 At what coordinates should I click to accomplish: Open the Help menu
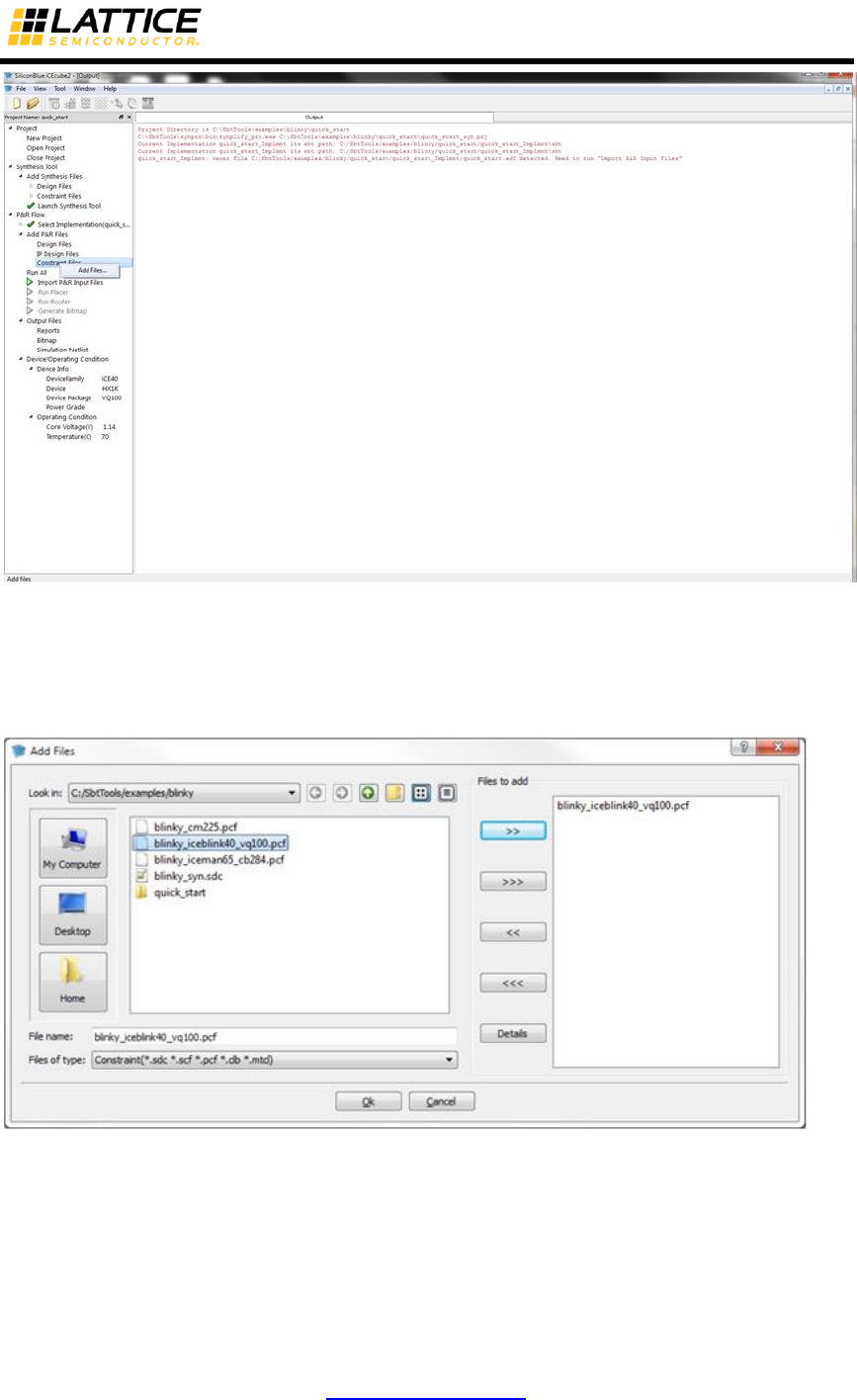[110, 89]
